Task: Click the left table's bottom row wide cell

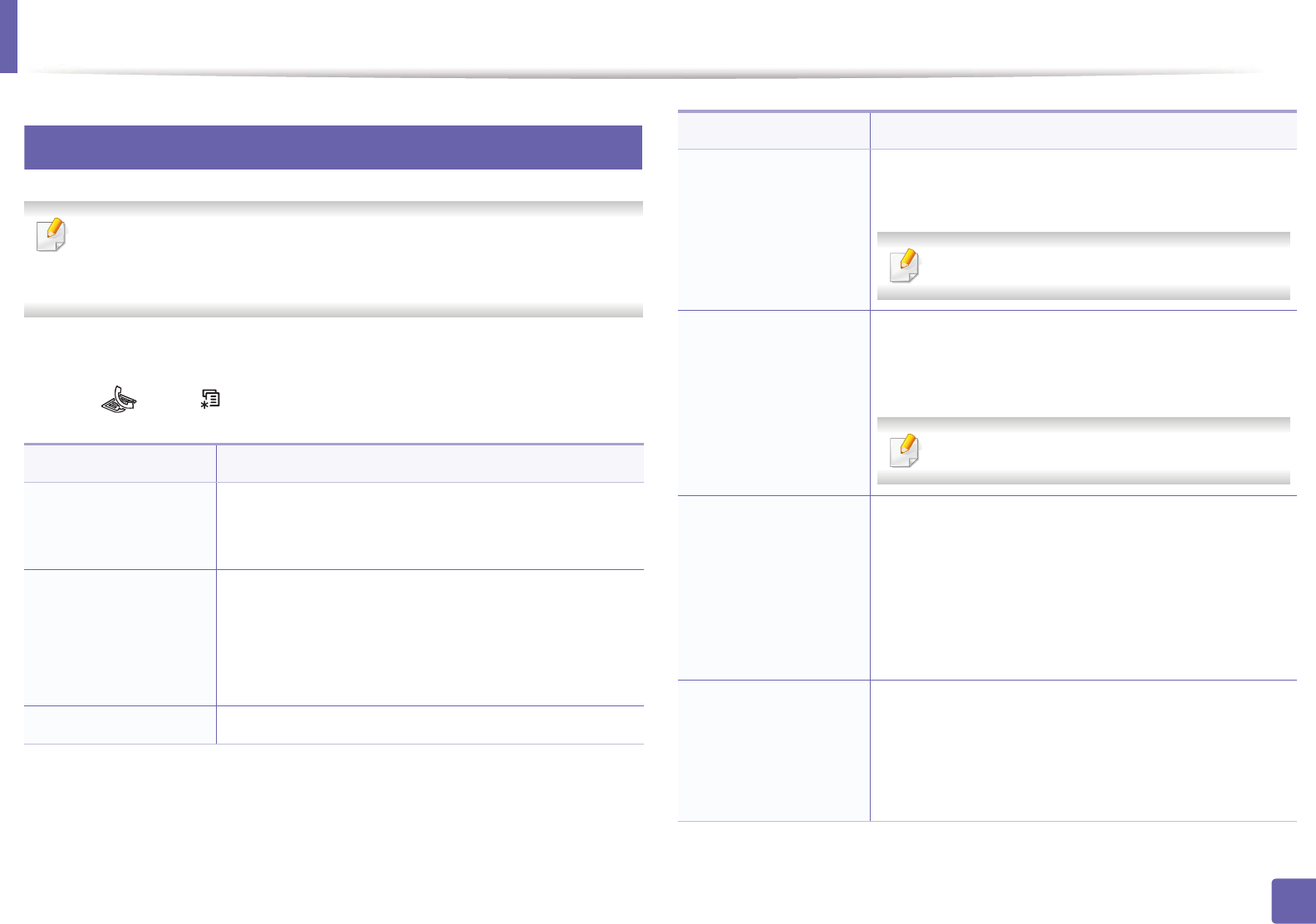Action: [x=430, y=725]
